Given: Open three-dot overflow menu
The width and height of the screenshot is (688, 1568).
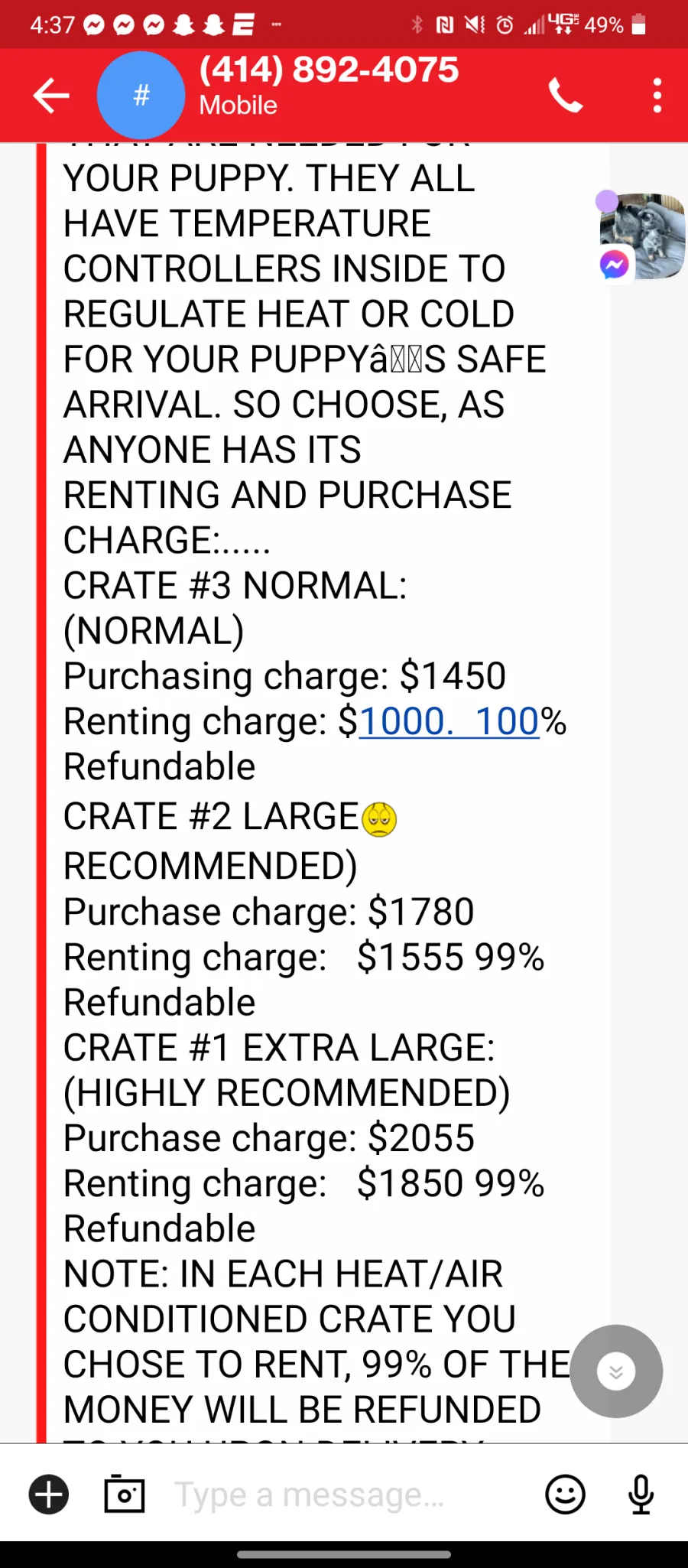Looking at the screenshot, I should [x=657, y=96].
